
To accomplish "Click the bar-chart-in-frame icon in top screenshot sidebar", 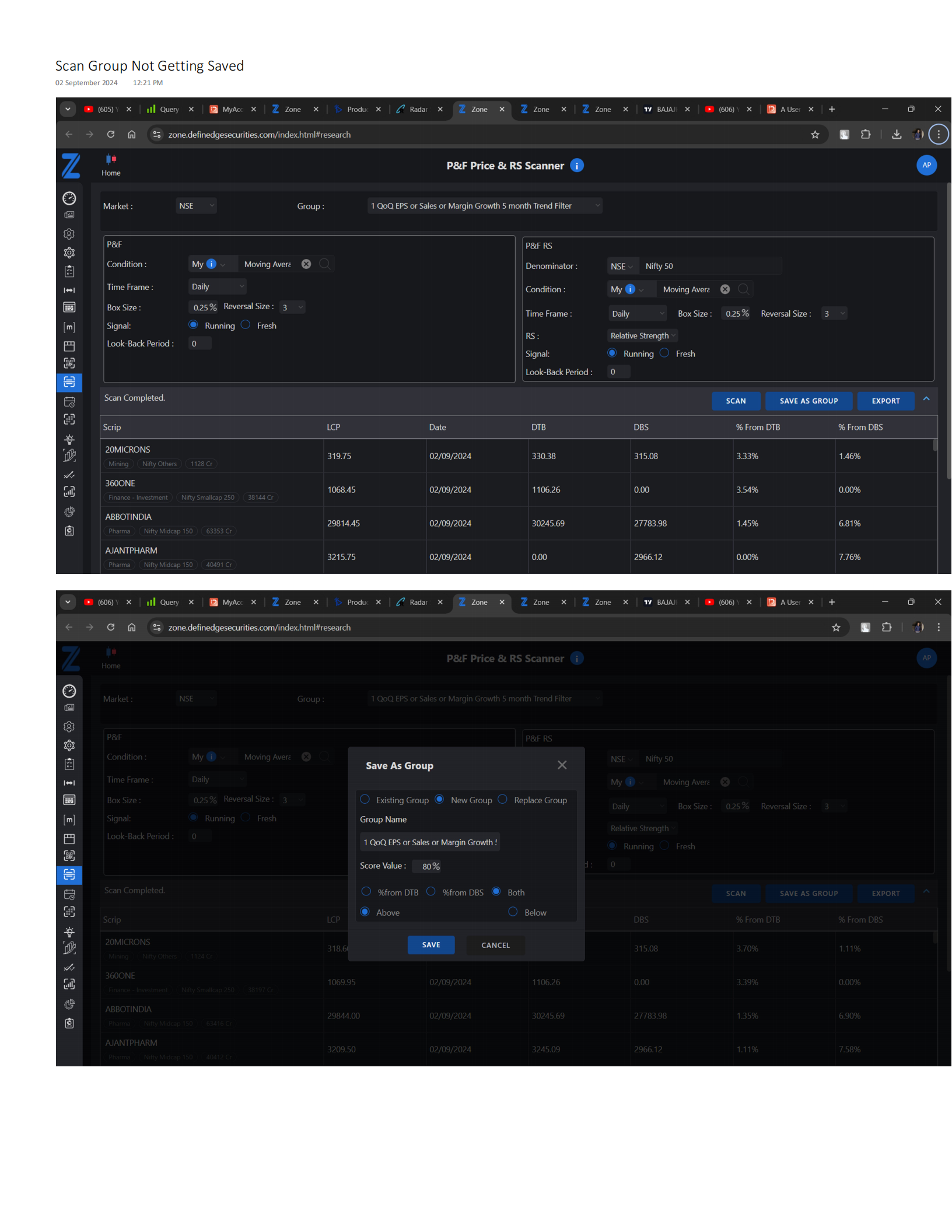I will tap(69, 492).
